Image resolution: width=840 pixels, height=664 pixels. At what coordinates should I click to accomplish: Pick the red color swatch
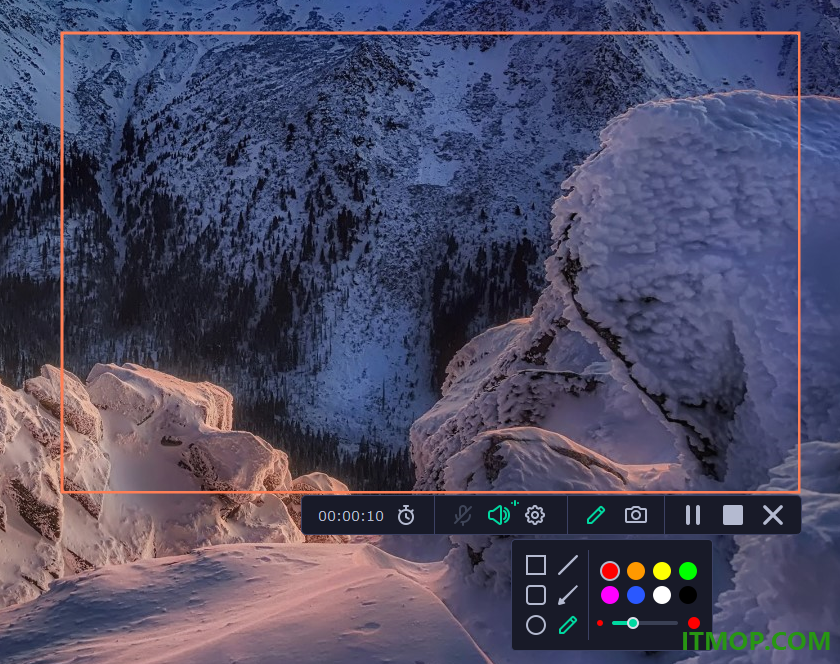[x=610, y=571]
